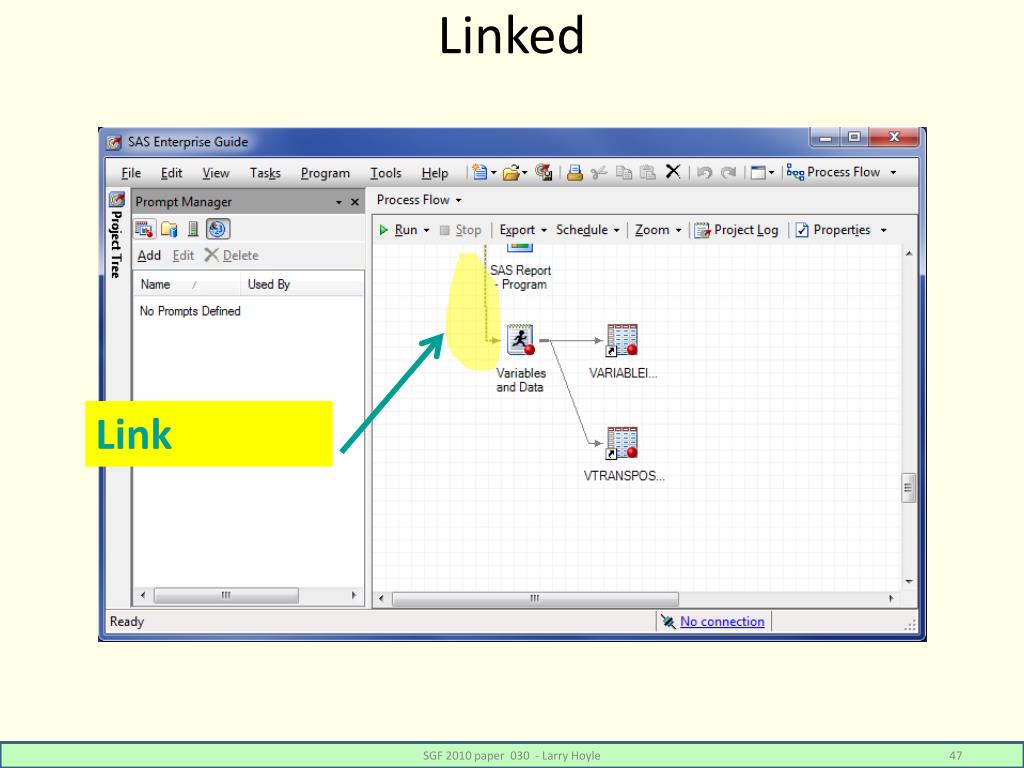Image resolution: width=1024 pixels, height=768 pixels.
Task: Click the Process Flow vertical scrollbar thumb
Action: click(x=908, y=488)
